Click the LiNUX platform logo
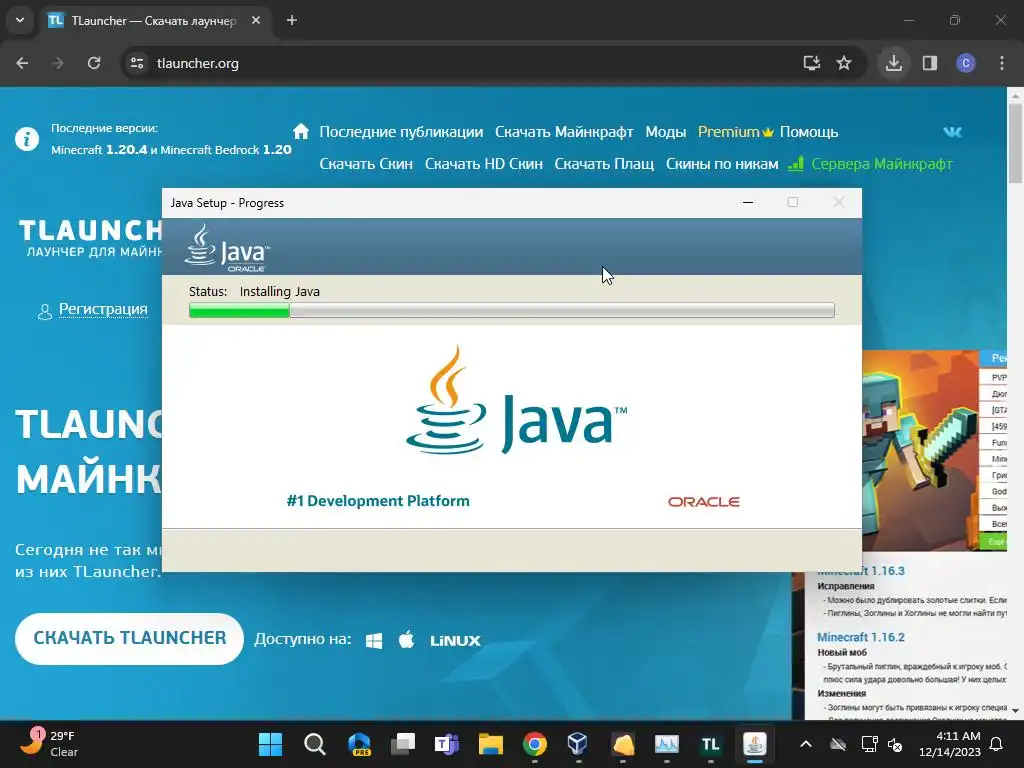 [x=455, y=641]
